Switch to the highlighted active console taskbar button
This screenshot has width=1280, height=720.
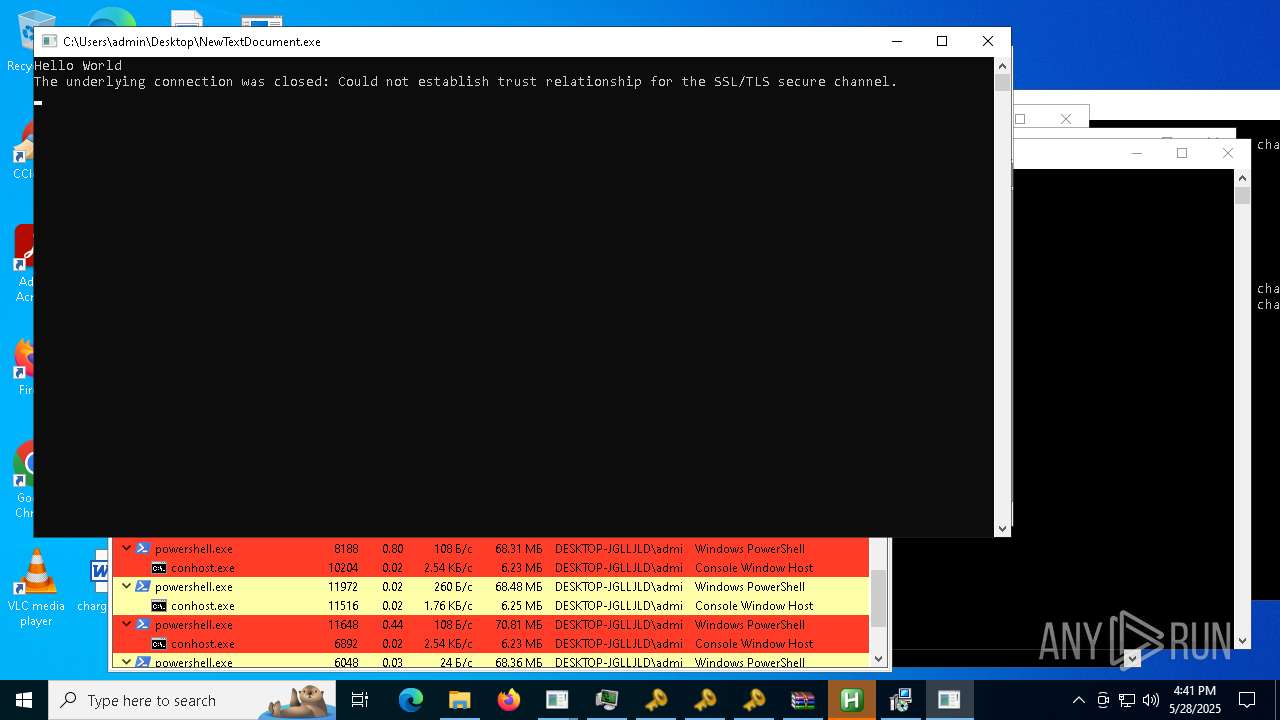(949, 700)
